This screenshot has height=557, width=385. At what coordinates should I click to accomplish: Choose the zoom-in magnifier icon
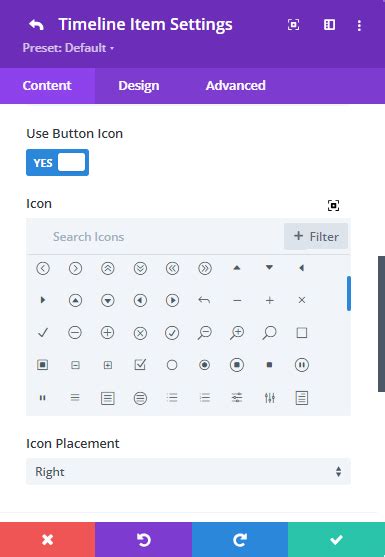tap(237, 333)
